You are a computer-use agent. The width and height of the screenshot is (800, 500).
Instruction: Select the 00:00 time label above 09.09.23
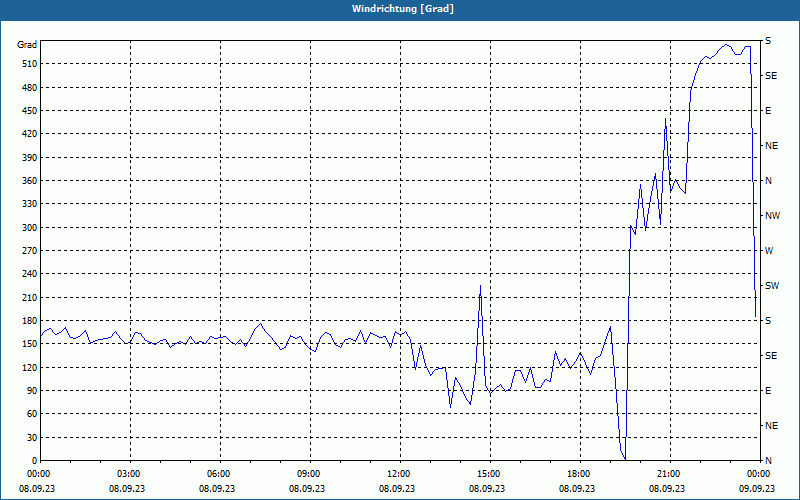pyautogui.click(x=760, y=473)
